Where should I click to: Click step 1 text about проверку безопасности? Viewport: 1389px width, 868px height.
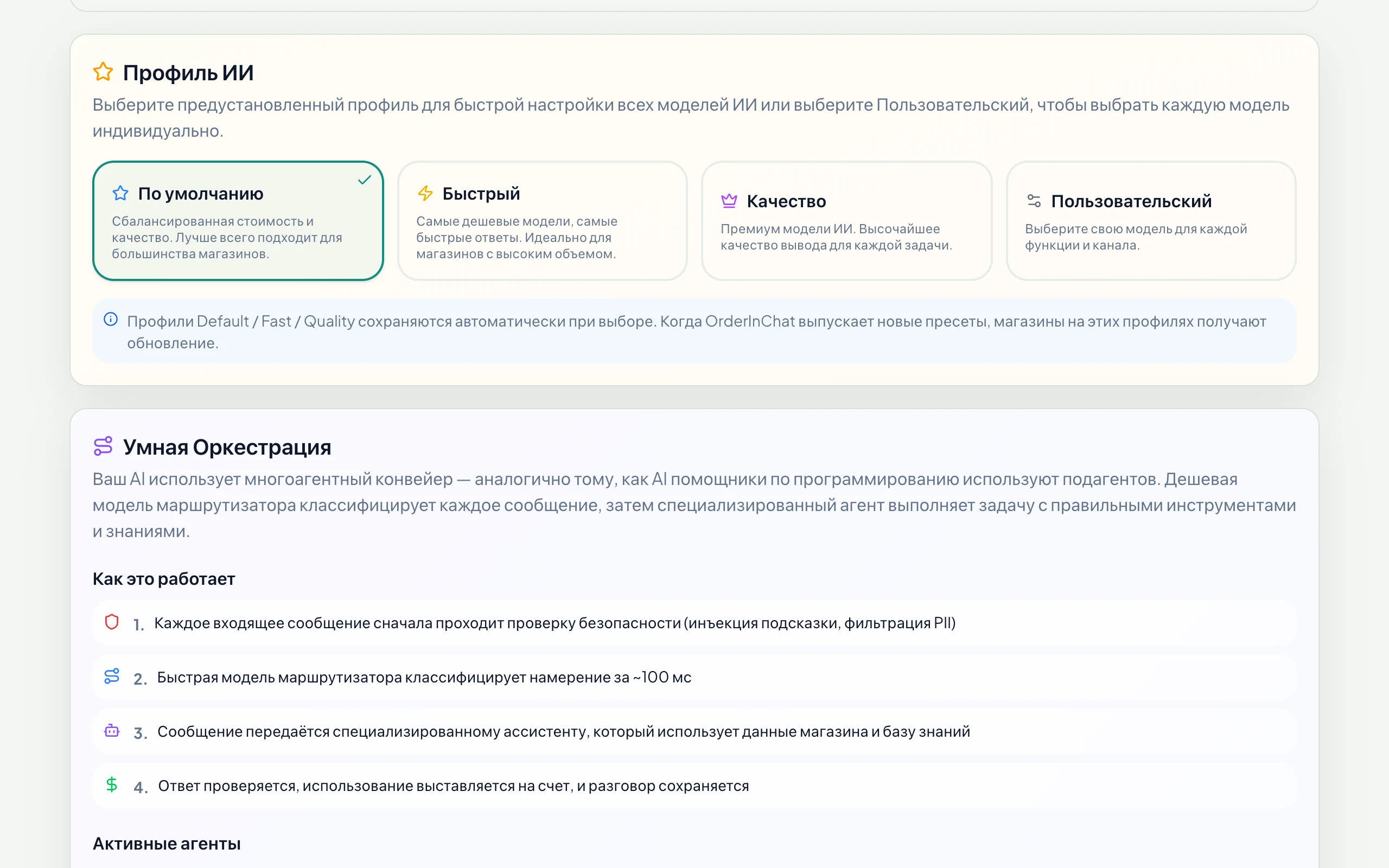point(555,623)
